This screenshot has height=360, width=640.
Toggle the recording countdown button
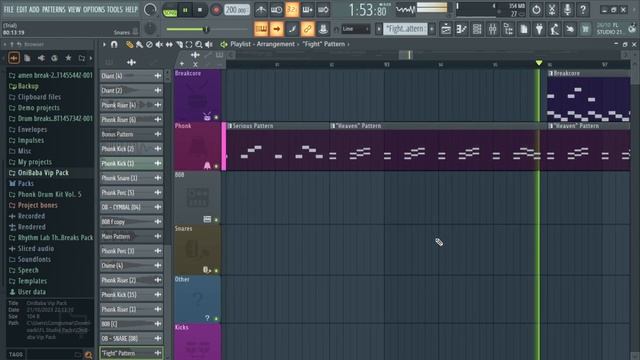point(292,9)
